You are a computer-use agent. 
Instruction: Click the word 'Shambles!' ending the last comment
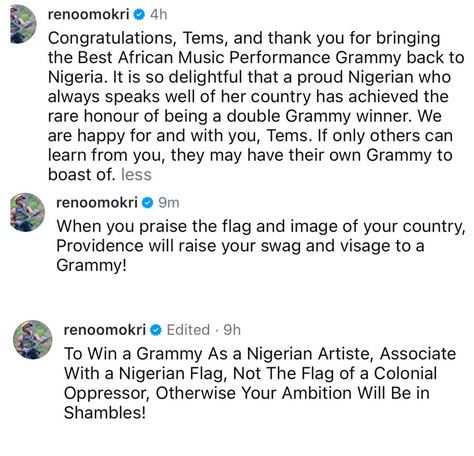coord(105,413)
